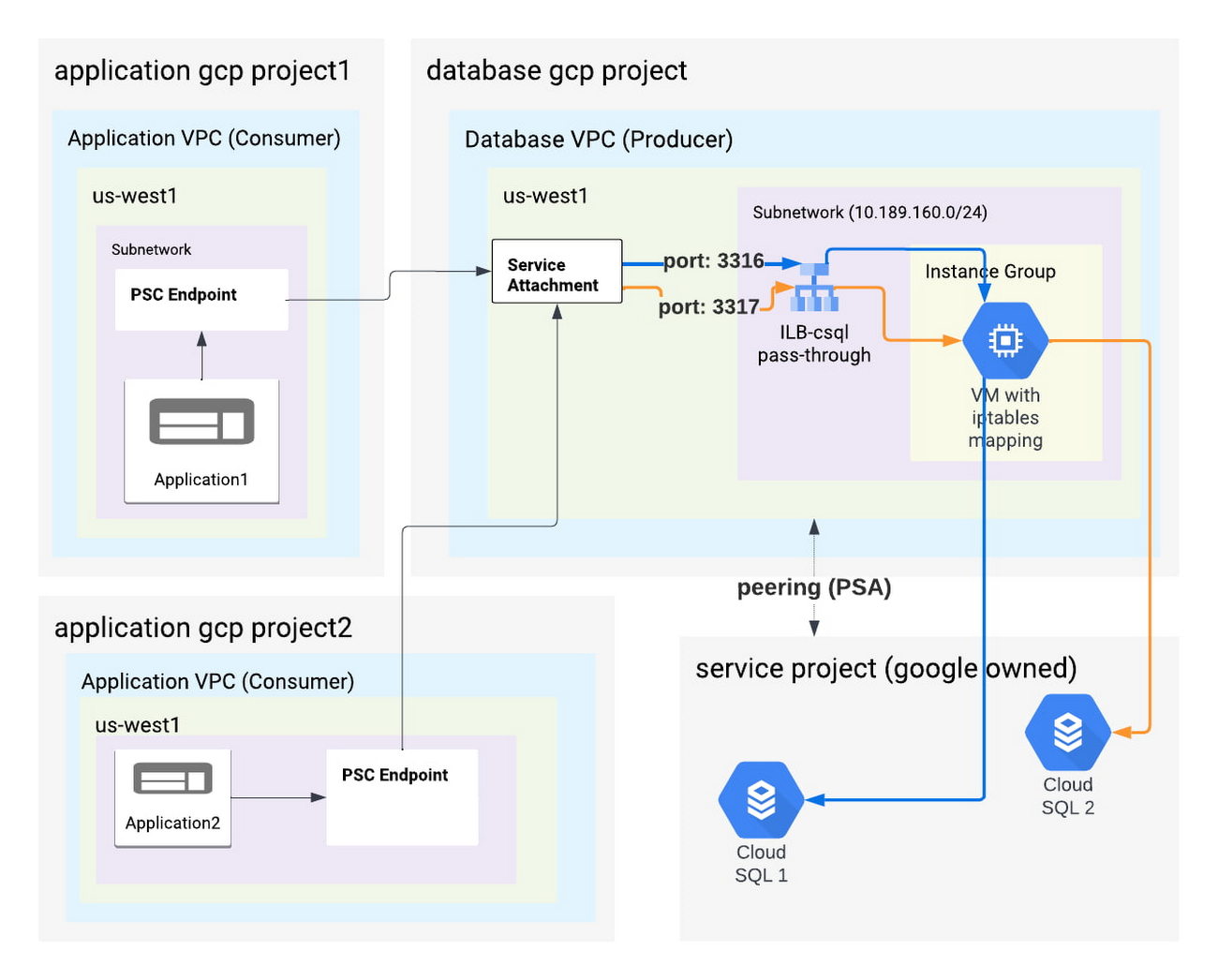Click the "us-west1" label in project1

click(x=135, y=196)
